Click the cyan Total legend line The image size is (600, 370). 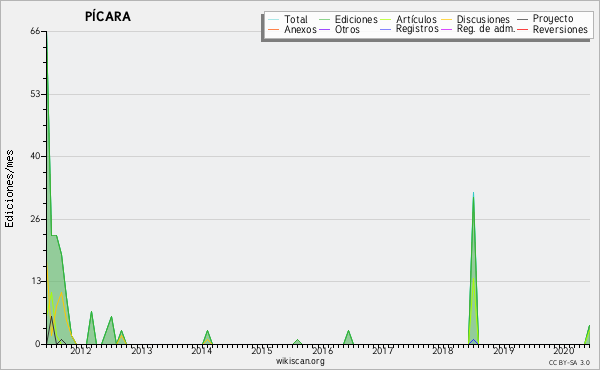(x=274, y=19)
